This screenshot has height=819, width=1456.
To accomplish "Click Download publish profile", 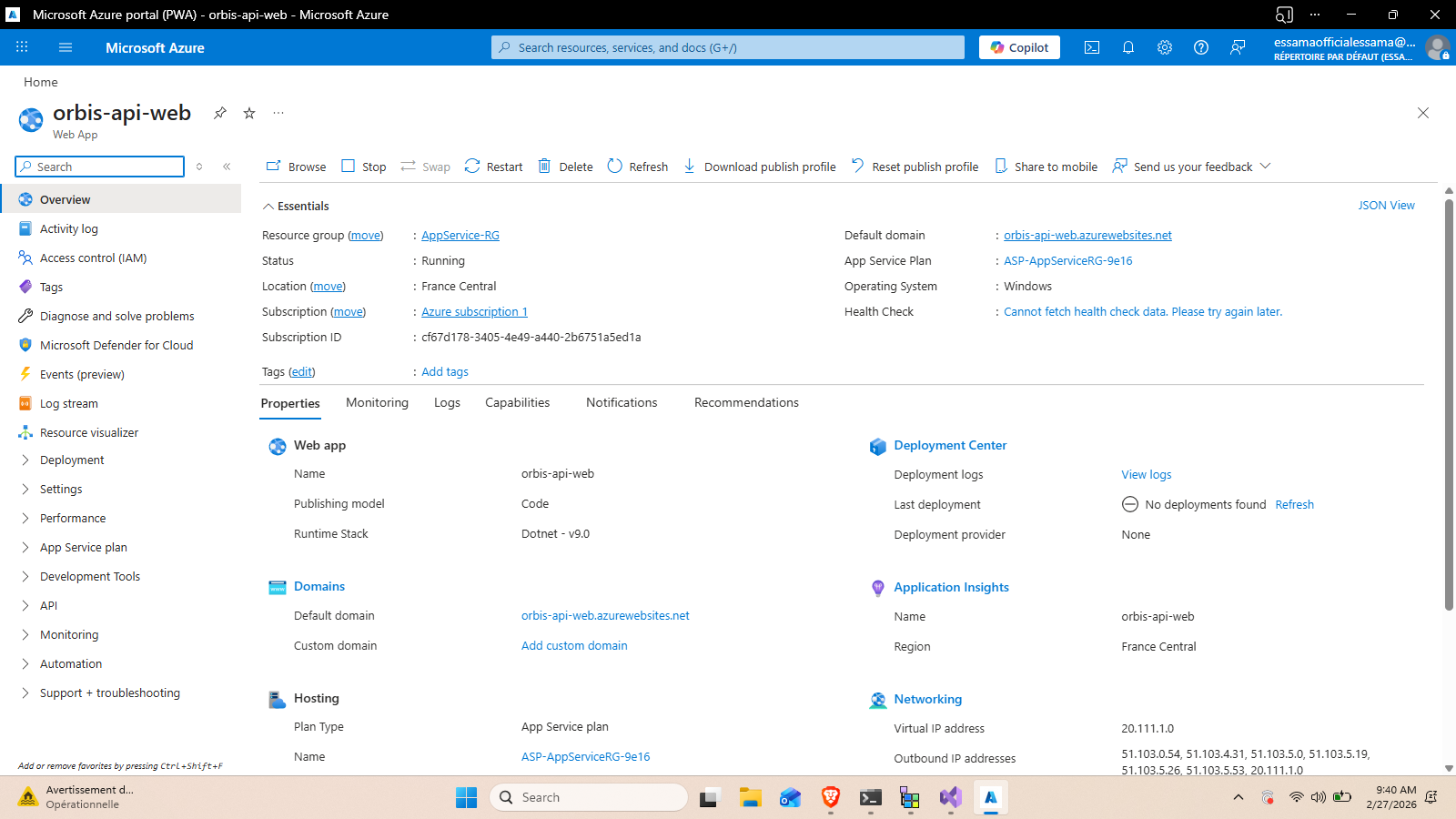I will [x=760, y=167].
